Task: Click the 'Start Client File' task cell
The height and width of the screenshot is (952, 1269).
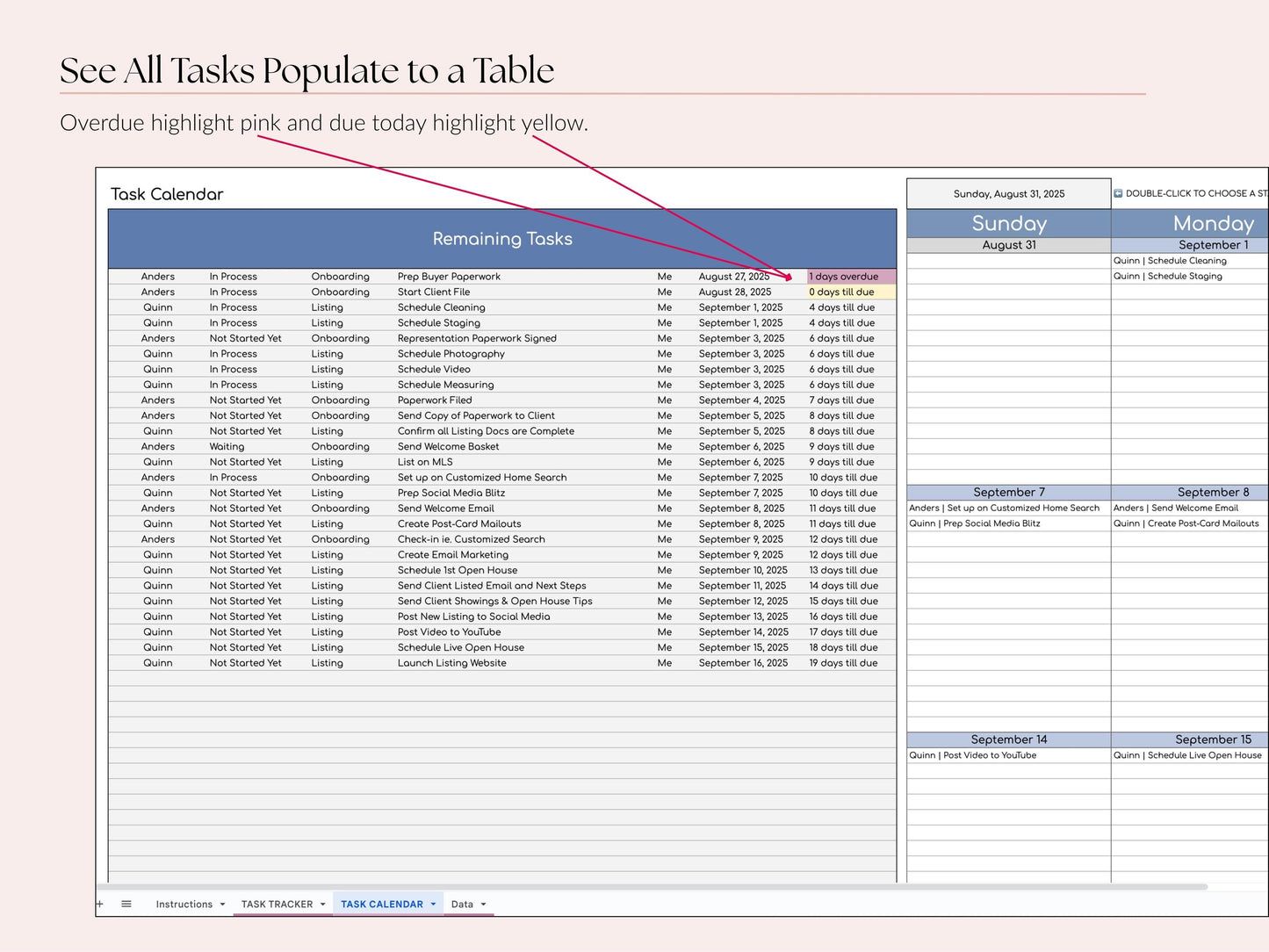Action: coord(434,292)
